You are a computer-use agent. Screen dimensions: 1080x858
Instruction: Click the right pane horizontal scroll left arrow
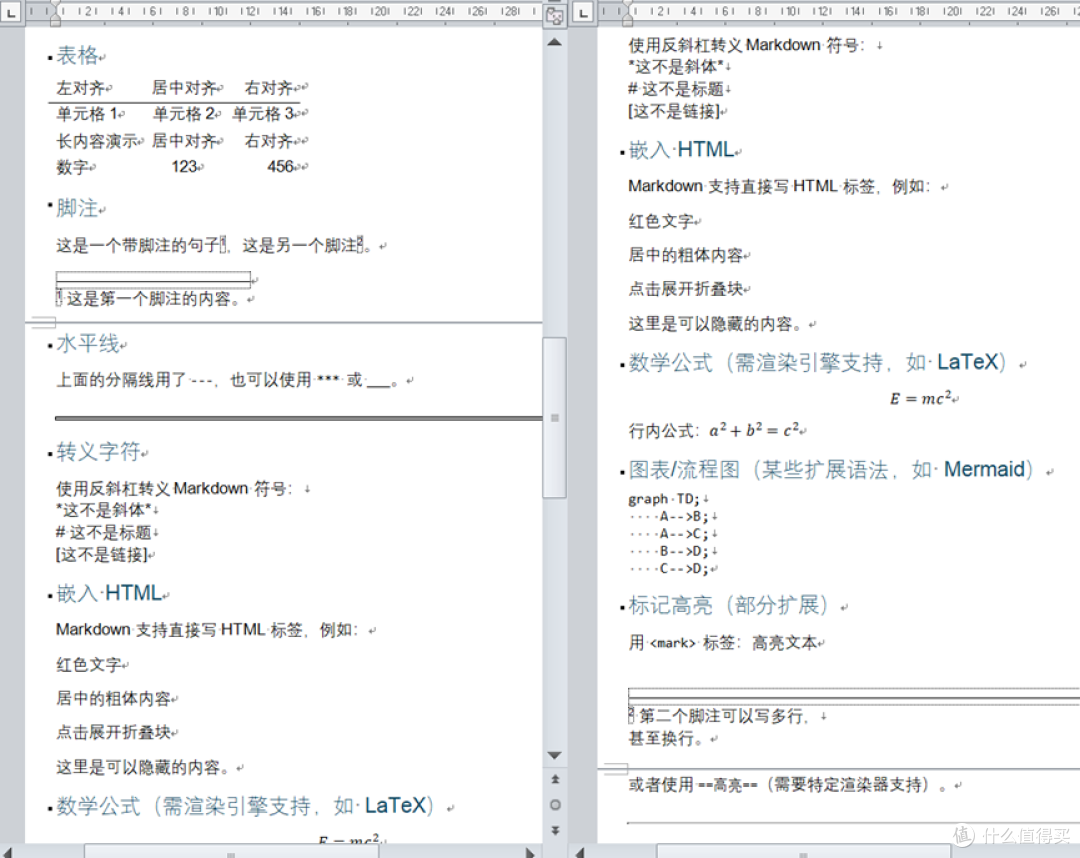580,852
